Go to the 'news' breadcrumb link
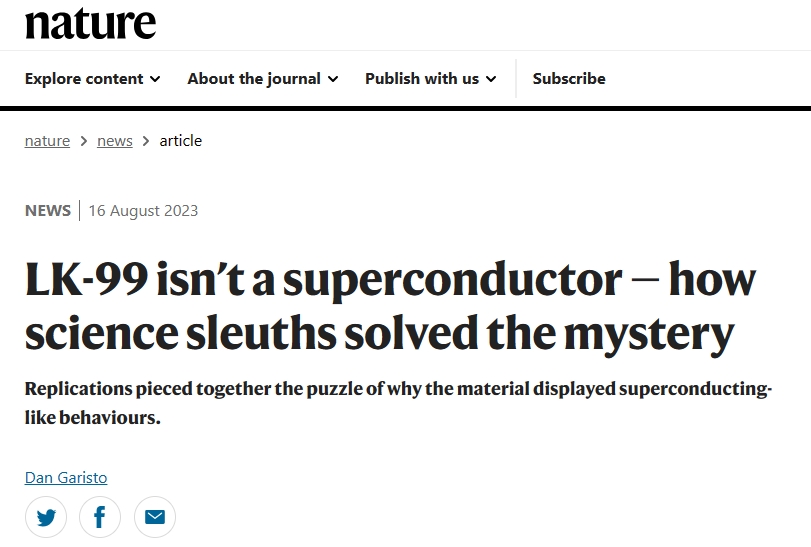This screenshot has height=547, width=811. point(115,141)
